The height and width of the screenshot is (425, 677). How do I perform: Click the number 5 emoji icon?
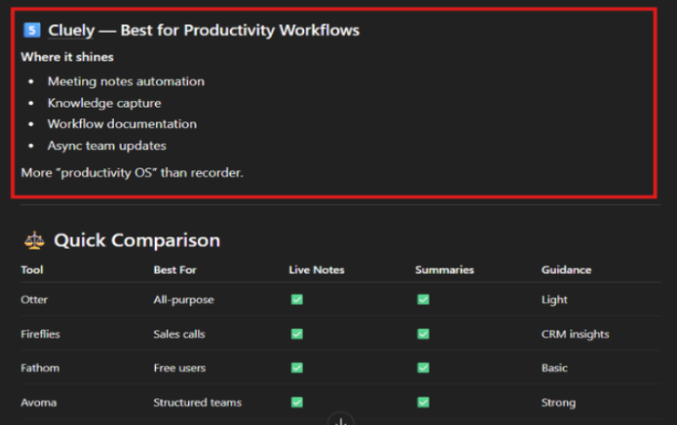(x=32, y=30)
